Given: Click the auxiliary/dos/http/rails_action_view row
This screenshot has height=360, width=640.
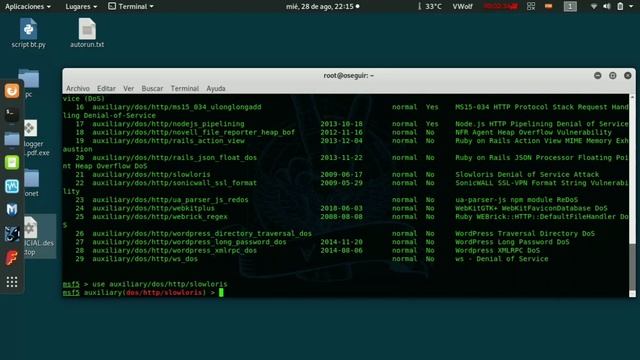Looking at the screenshot, I should click(x=345, y=140).
